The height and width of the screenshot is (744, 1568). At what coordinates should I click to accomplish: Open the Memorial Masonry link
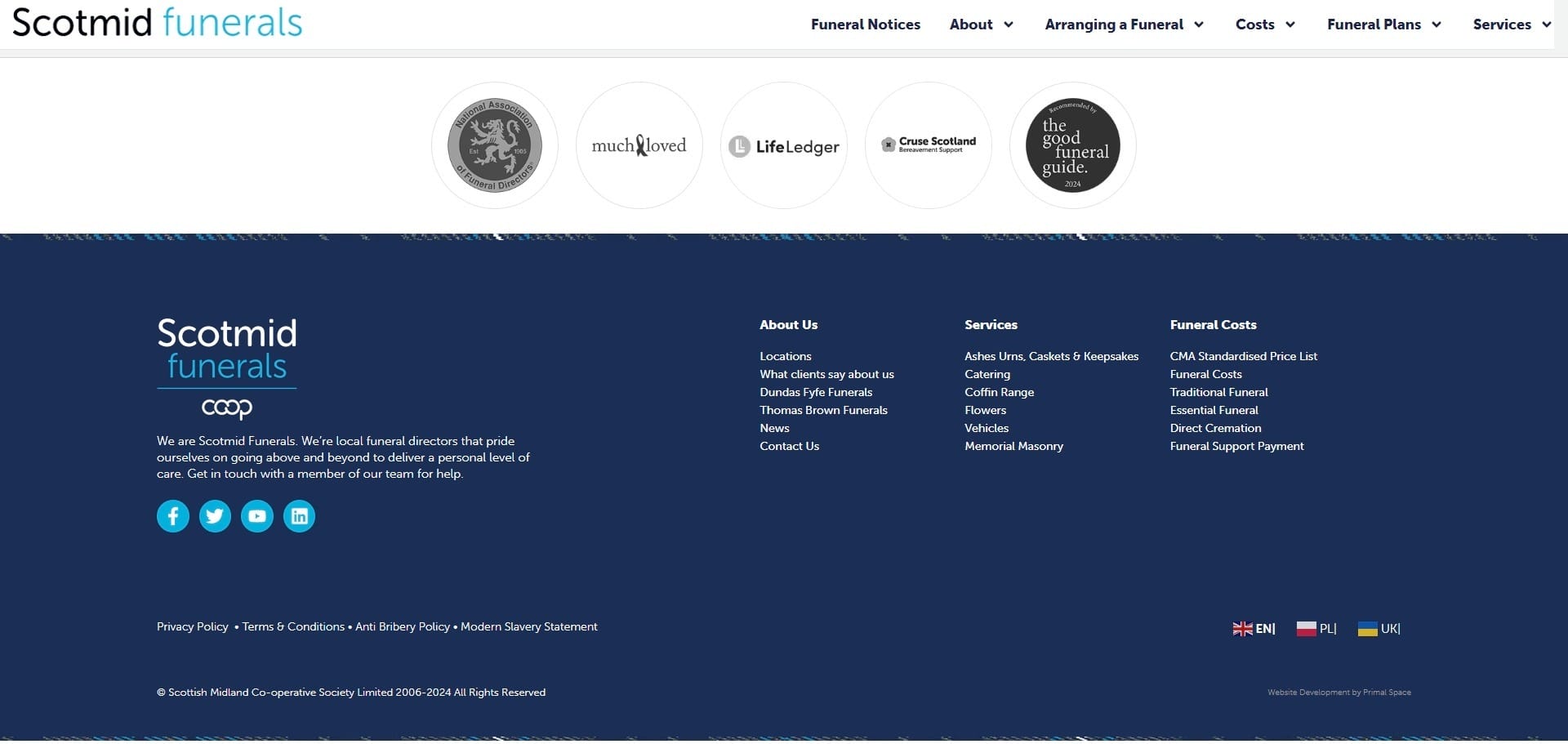[x=1013, y=446]
